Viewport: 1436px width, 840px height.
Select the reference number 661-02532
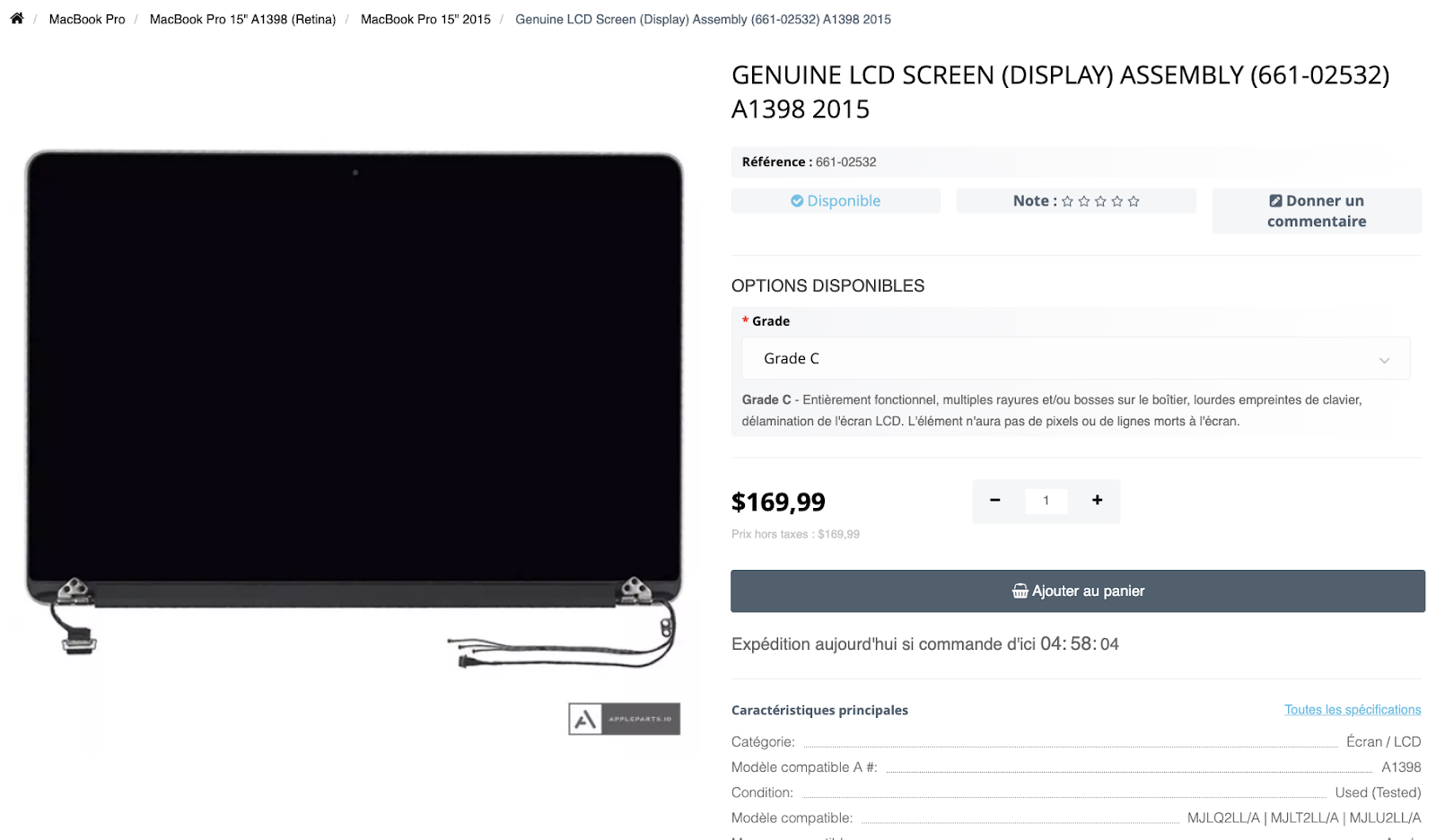(x=845, y=162)
